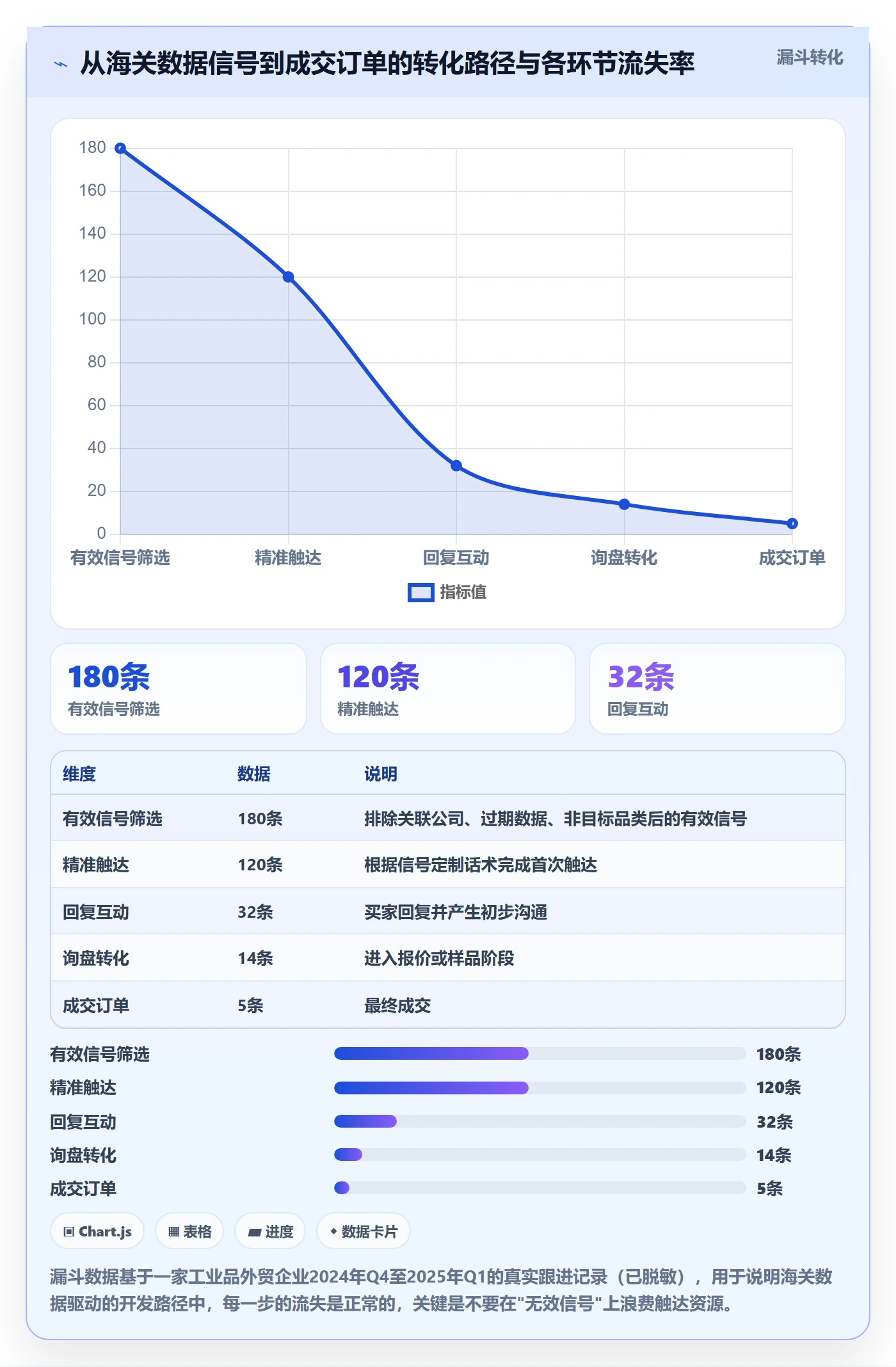The height and width of the screenshot is (1367, 896).
Task: Click the 根据信号定制话术完成首次触达 cell
Action: pos(481,865)
